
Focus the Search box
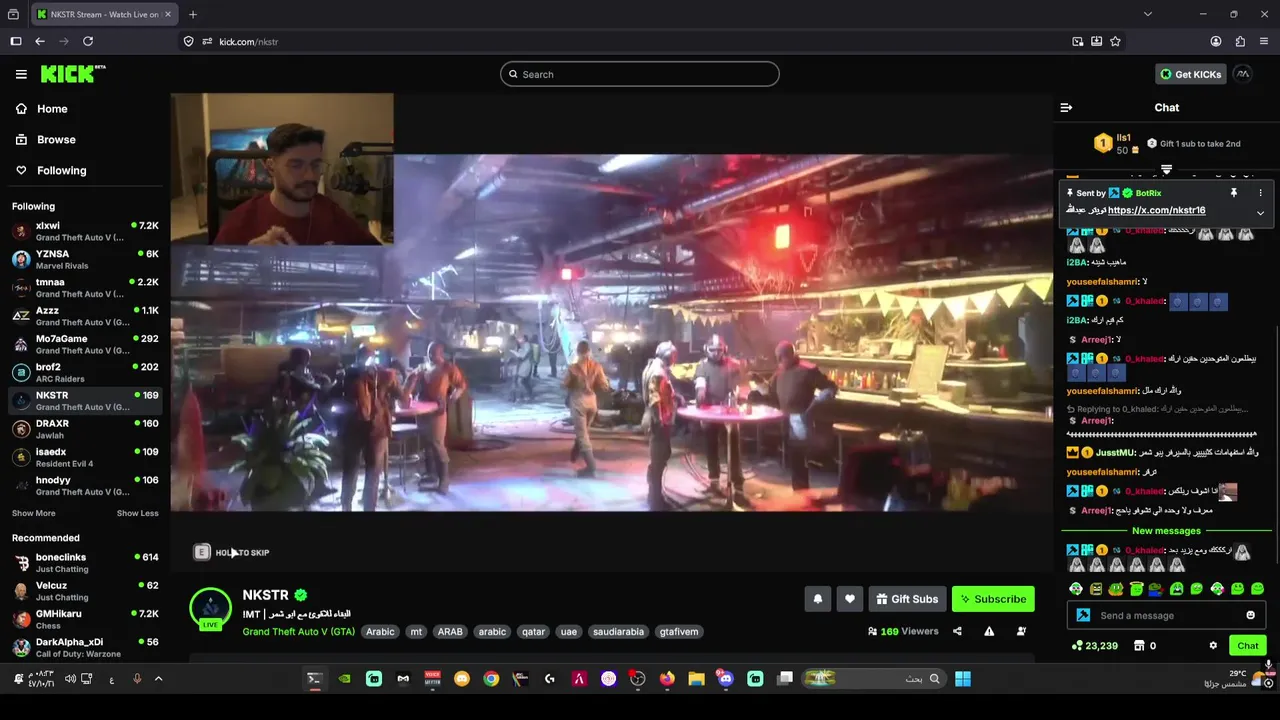[x=640, y=74]
